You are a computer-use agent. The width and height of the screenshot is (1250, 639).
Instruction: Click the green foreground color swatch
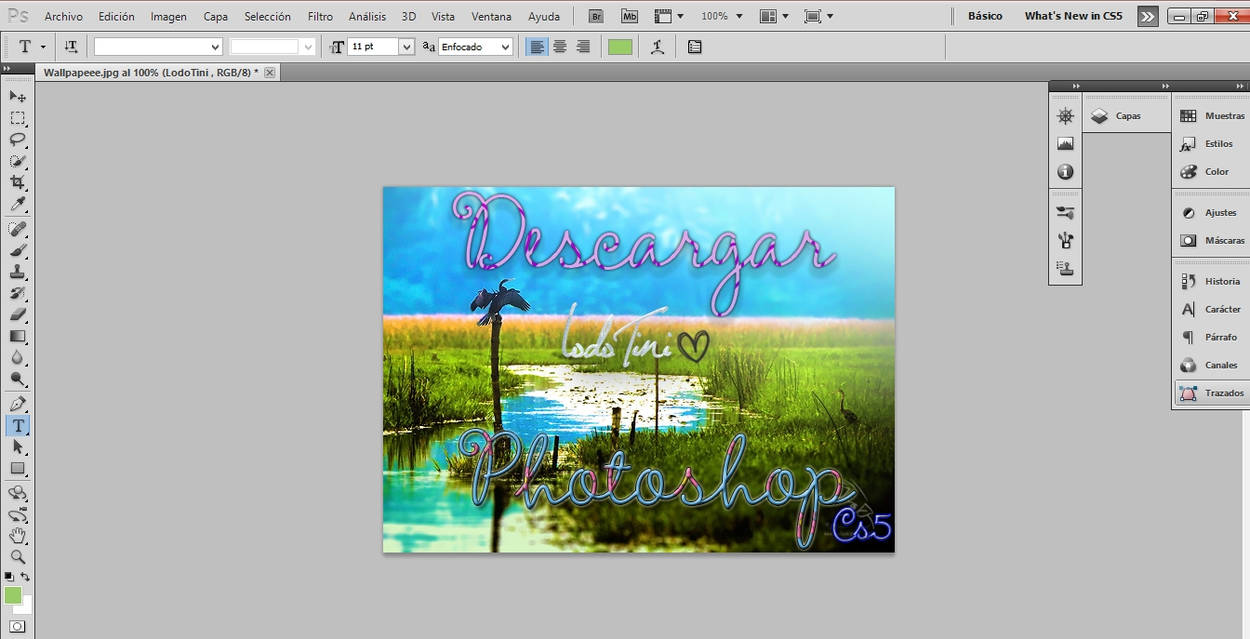(13, 595)
